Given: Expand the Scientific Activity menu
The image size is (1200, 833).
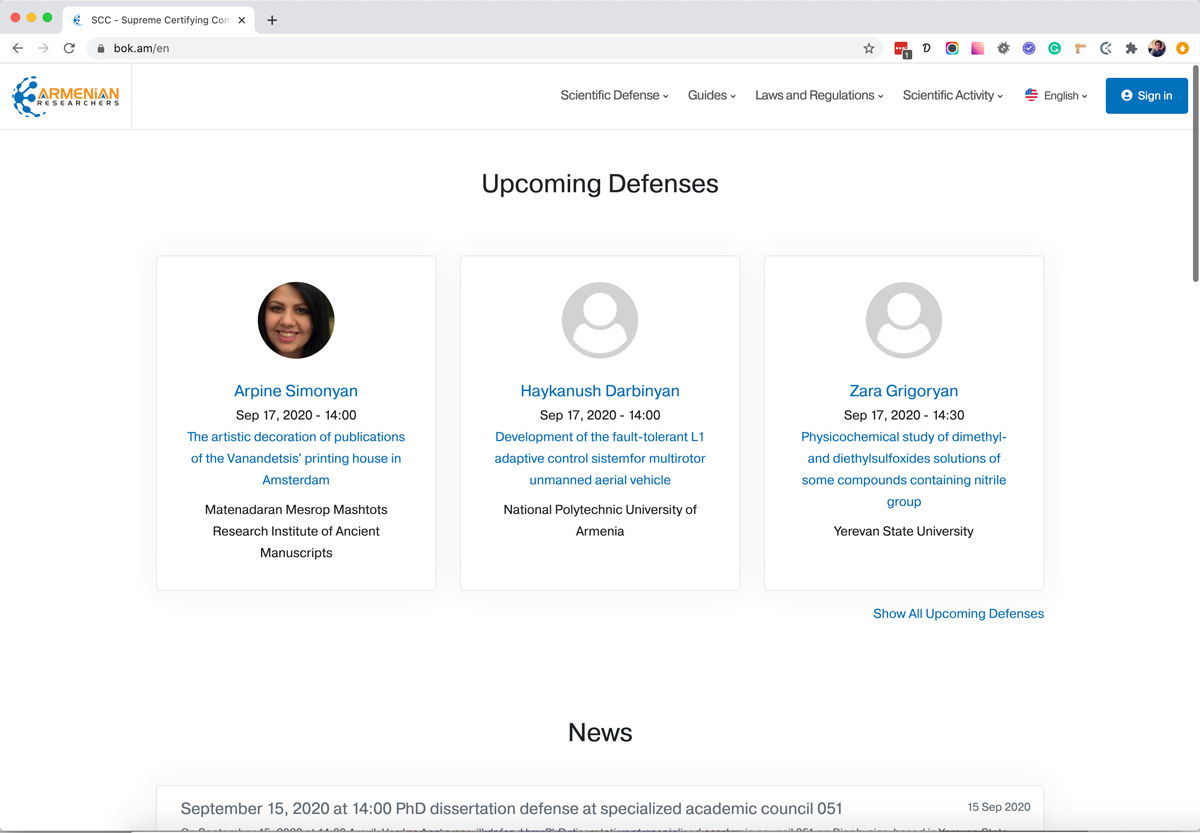Looking at the screenshot, I should coord(953,96).
